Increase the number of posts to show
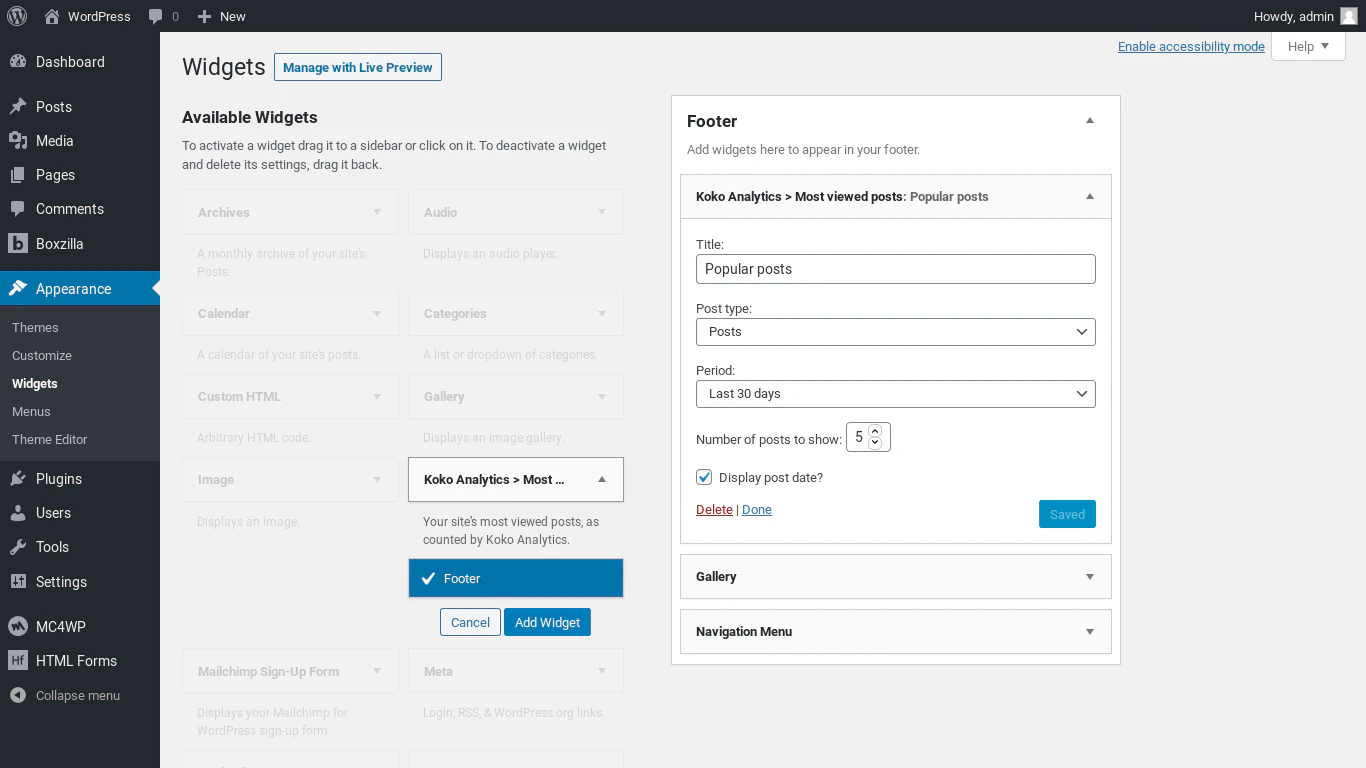 tap(875, 432)
